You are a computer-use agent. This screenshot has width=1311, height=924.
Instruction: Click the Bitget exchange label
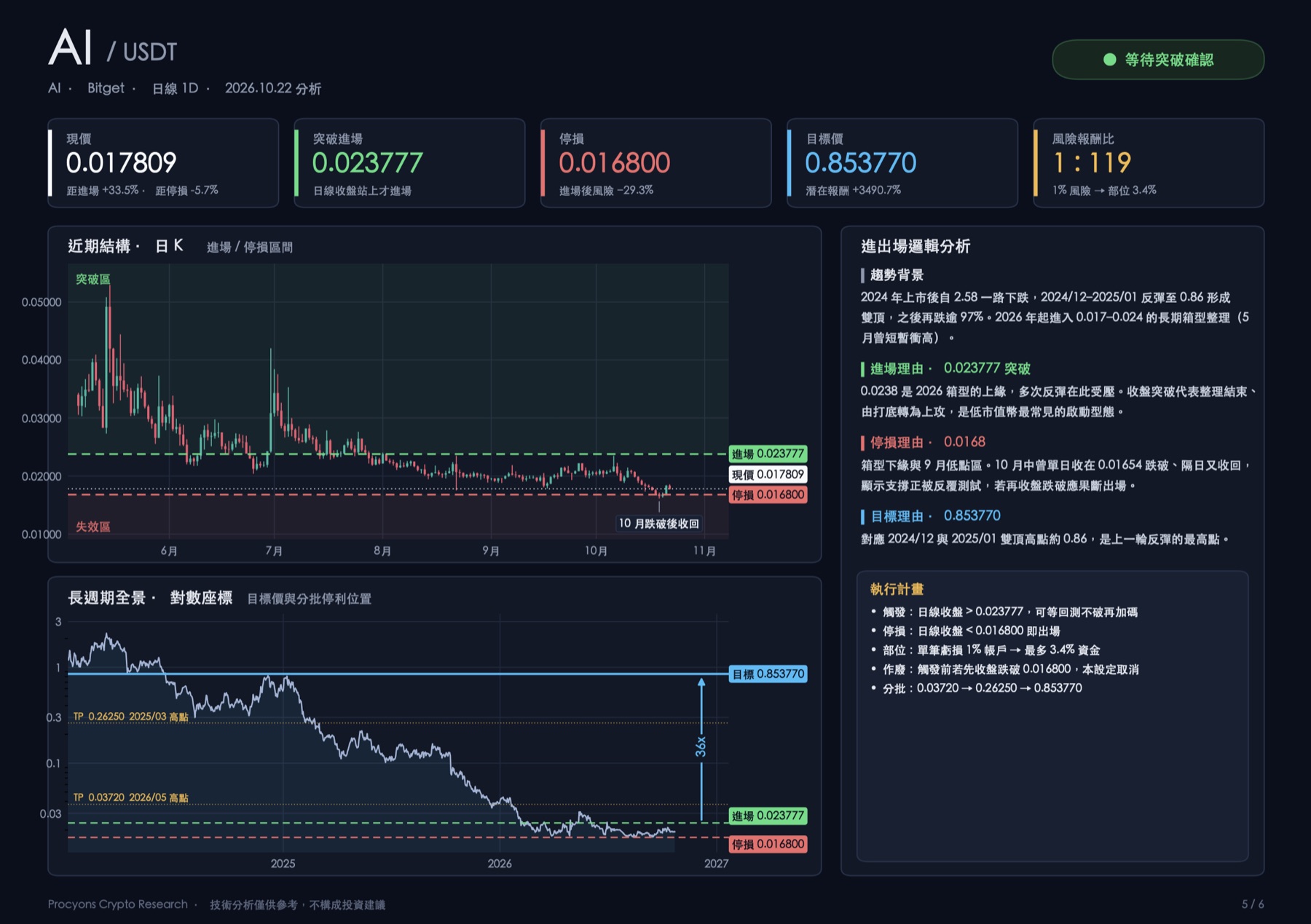click(106, 88)
